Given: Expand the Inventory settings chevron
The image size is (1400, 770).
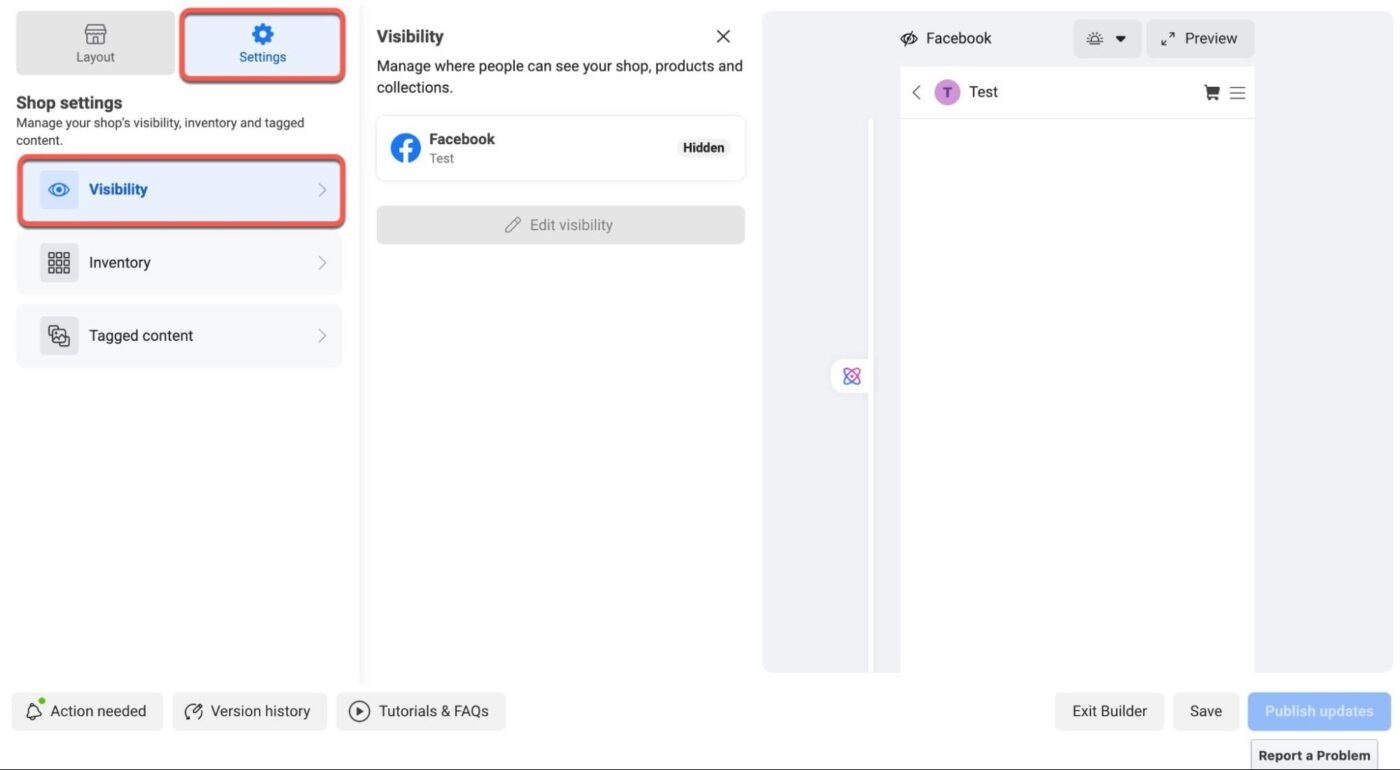Looking at the screenshot, I should tap(322, 262).
